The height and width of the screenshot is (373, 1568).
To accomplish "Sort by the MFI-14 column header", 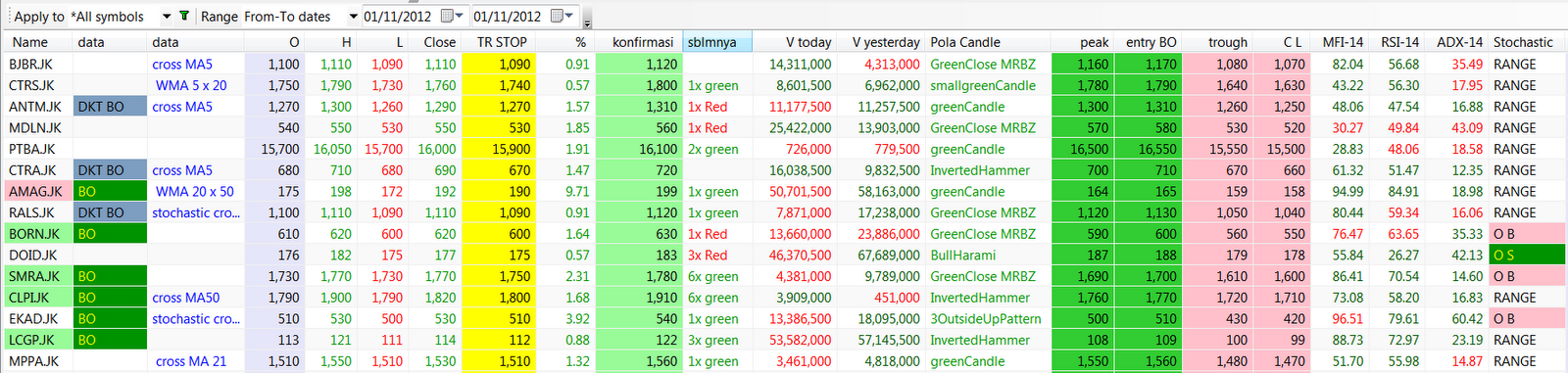I will [1340, 42].
